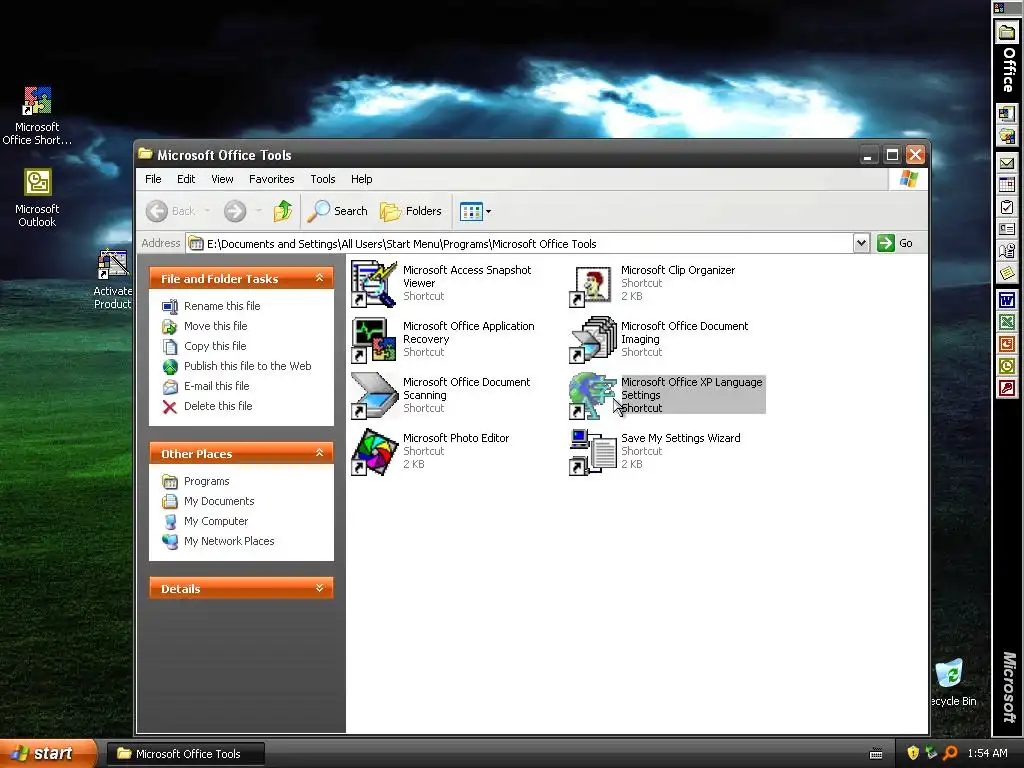Collapse the Other Places panel
The image size is (1024, 768).
tap(319, 453)
